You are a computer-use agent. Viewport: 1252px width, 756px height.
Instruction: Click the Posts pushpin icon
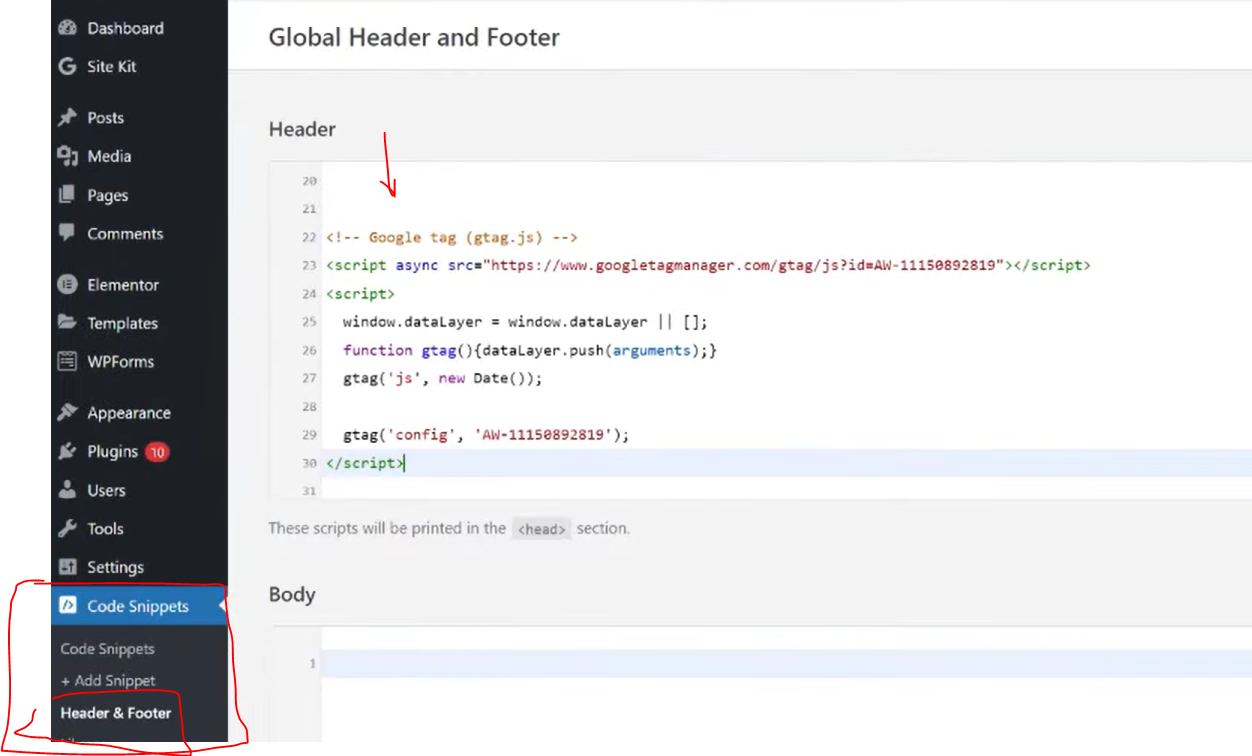coord(68,118)
